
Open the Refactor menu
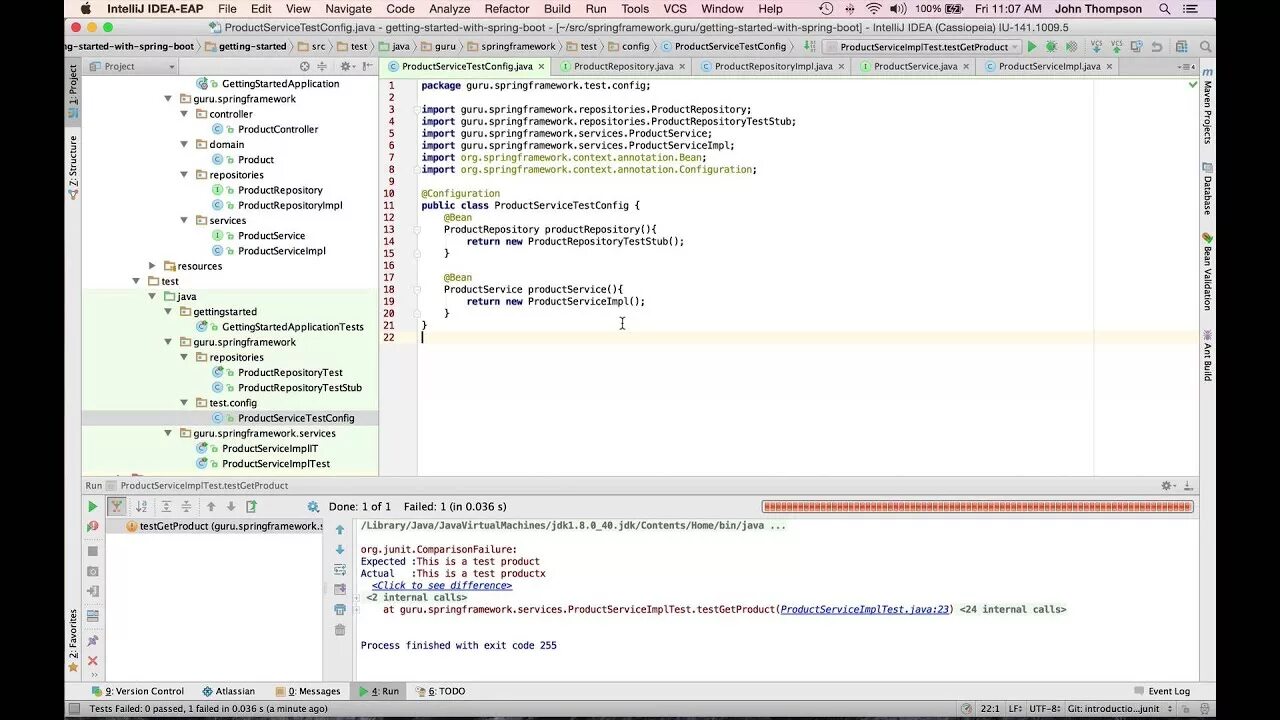point(507,9)
